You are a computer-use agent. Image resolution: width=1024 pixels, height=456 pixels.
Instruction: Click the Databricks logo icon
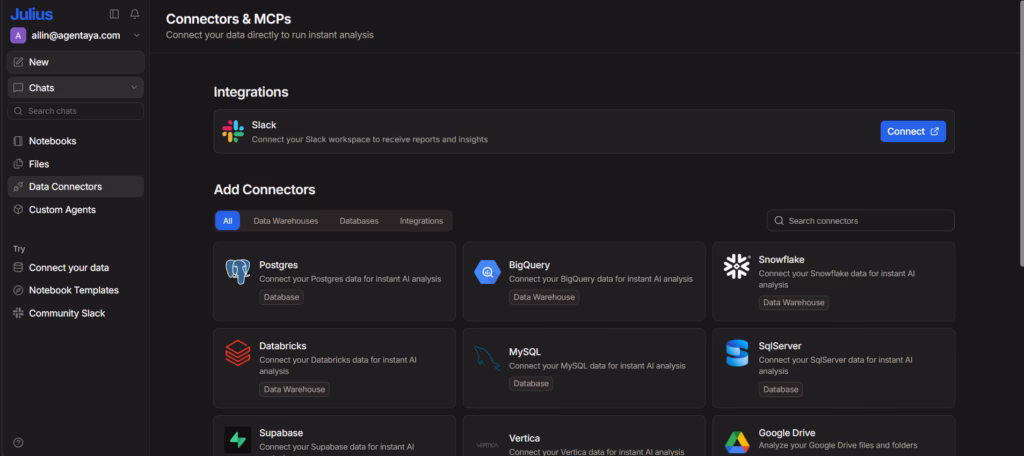(238, 353)
